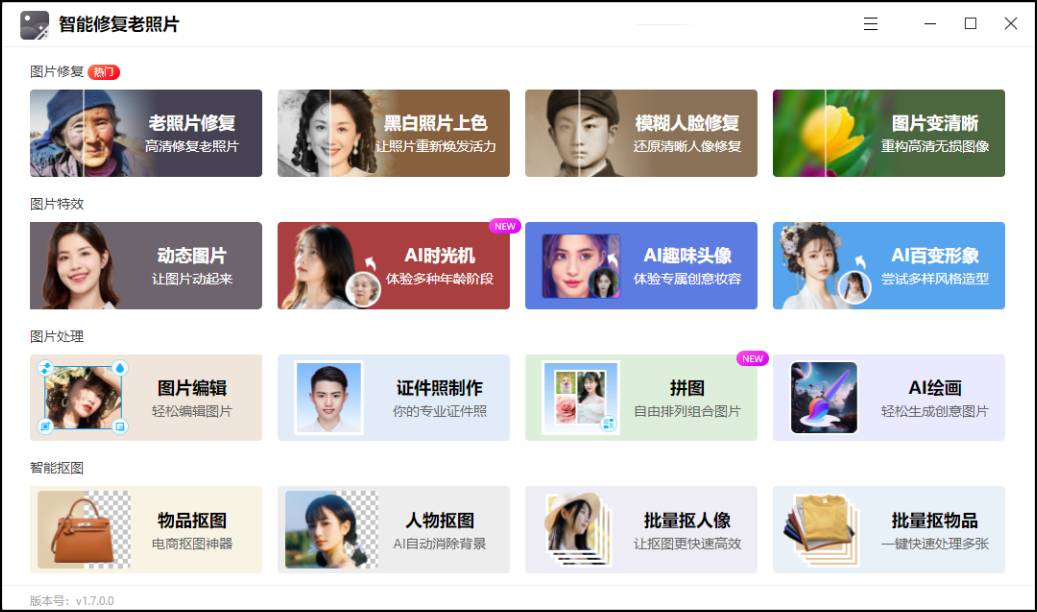Try AI百变形象 style tool
The image size is (1037, 612).
click(x=889, y=265)
